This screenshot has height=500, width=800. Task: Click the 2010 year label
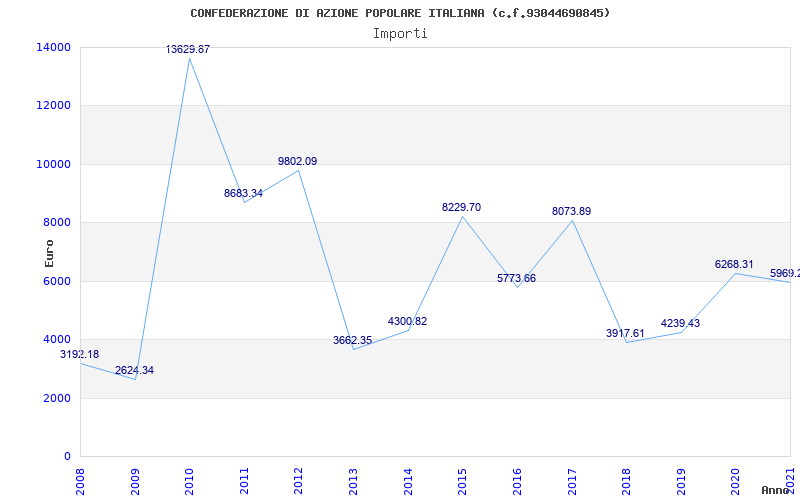pos(189,481)
